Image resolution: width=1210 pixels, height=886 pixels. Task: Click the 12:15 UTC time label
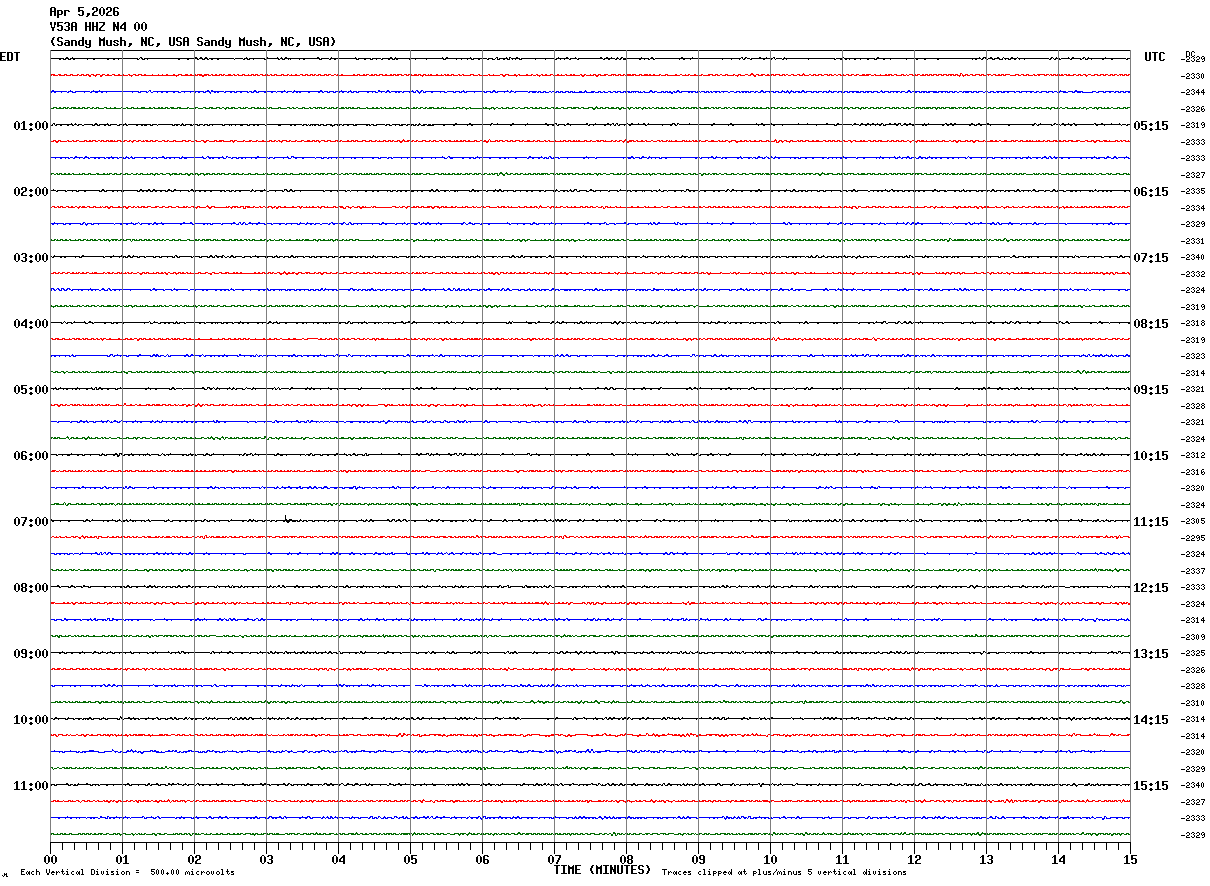(x=1151, y=588)
